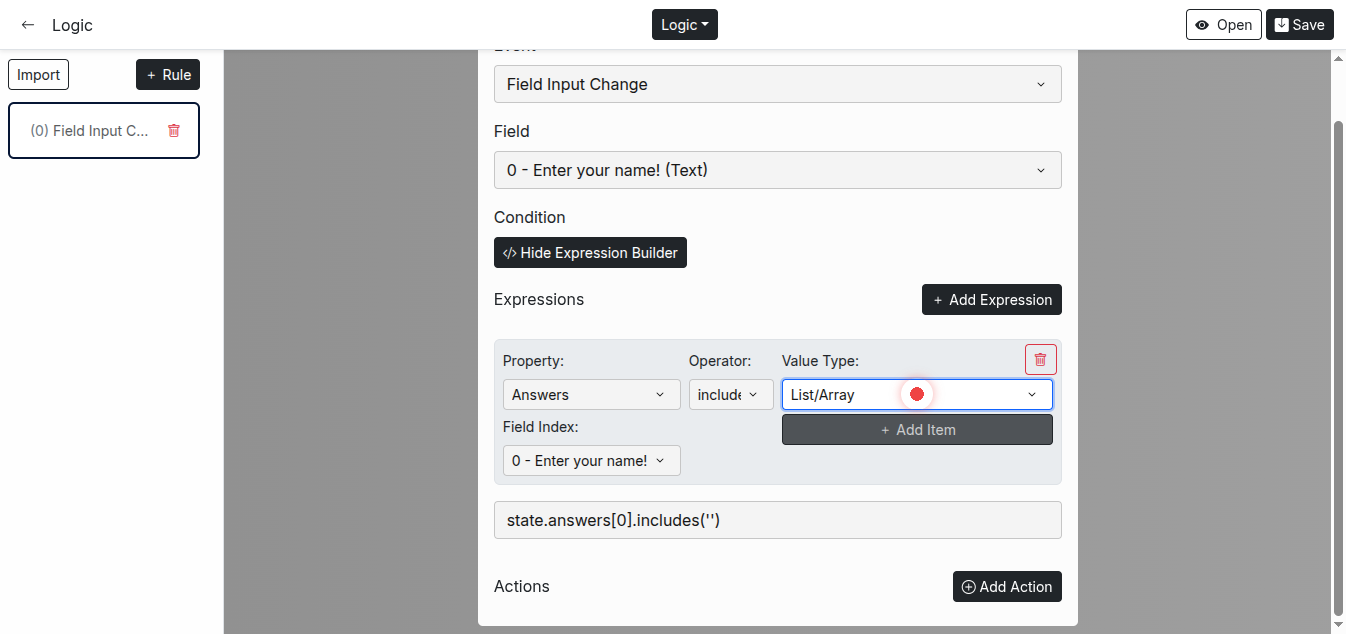Click the plus icon on Add Expression
1346x634 pixels.
(x=937, y=300)
